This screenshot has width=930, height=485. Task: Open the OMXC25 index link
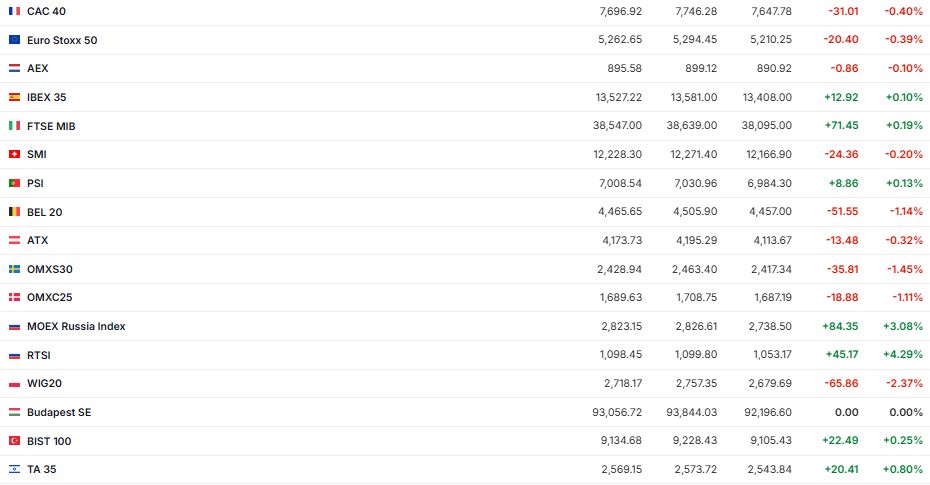coord(50,298)
